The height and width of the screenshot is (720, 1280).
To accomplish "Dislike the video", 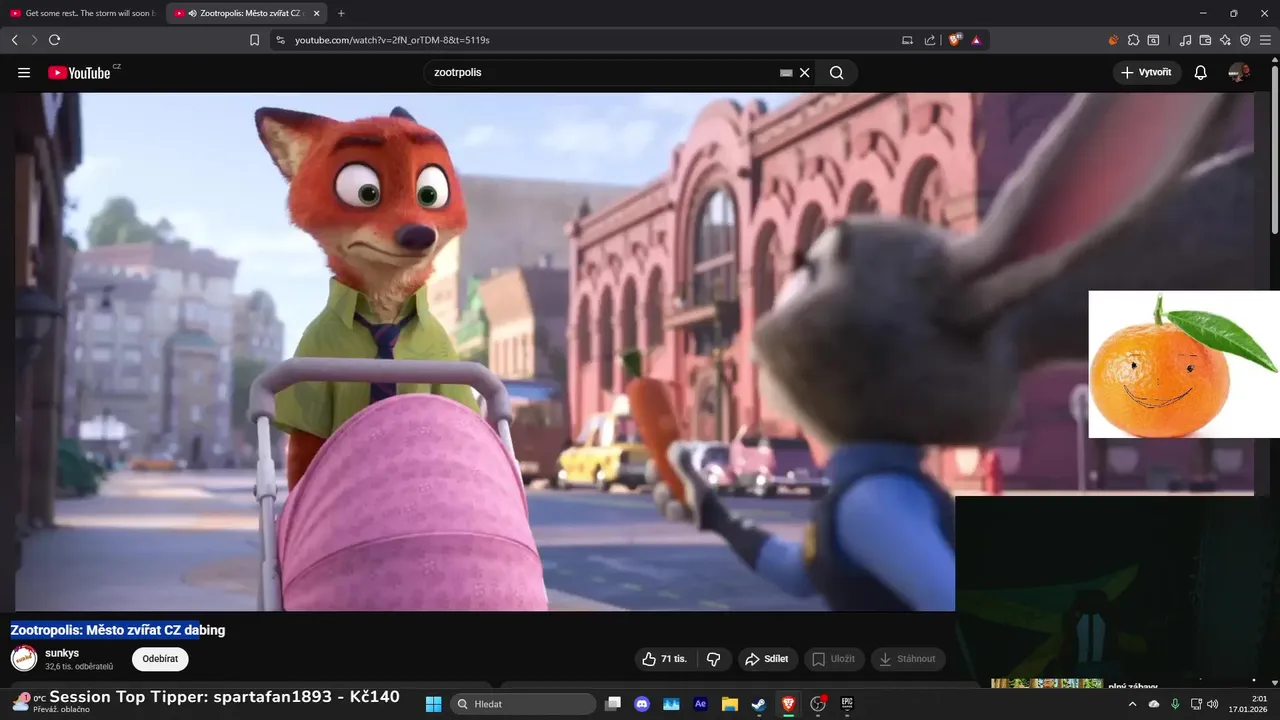I will click(714, 659).
